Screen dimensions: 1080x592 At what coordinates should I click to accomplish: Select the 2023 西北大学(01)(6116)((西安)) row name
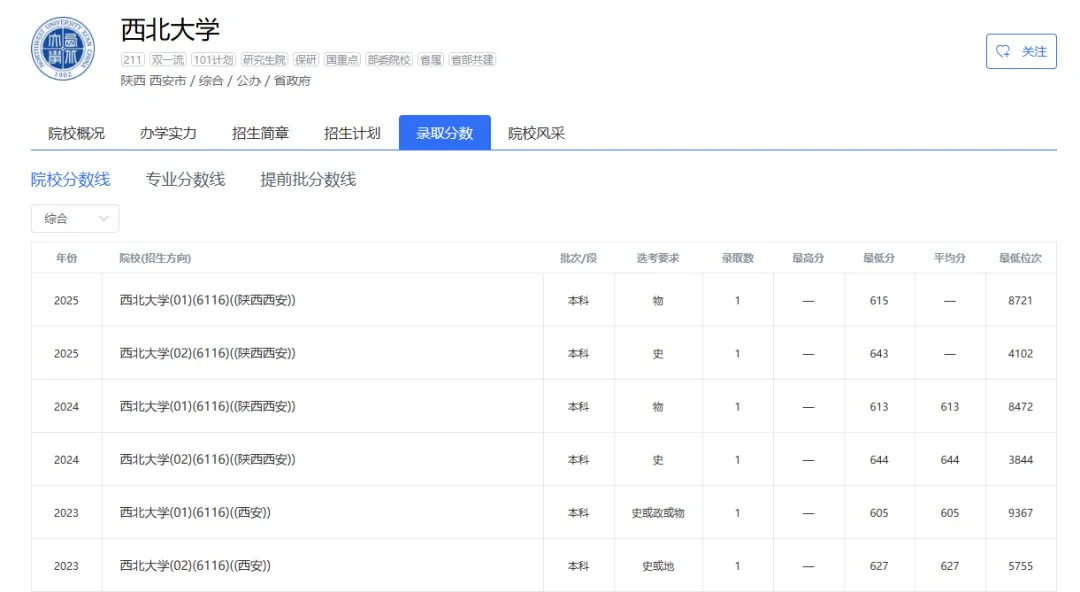click(195, 512)
